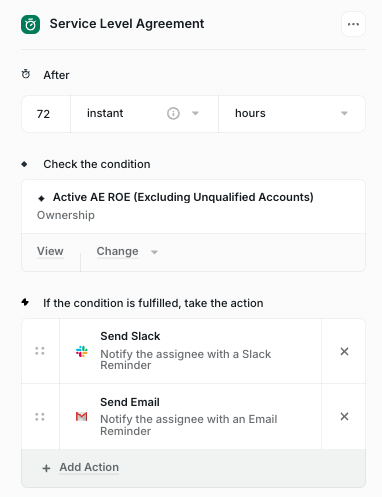Image resolution: width=382 pixels, height=497 pixels.
Task: Click the View condition link
Action: pos(50,251)
